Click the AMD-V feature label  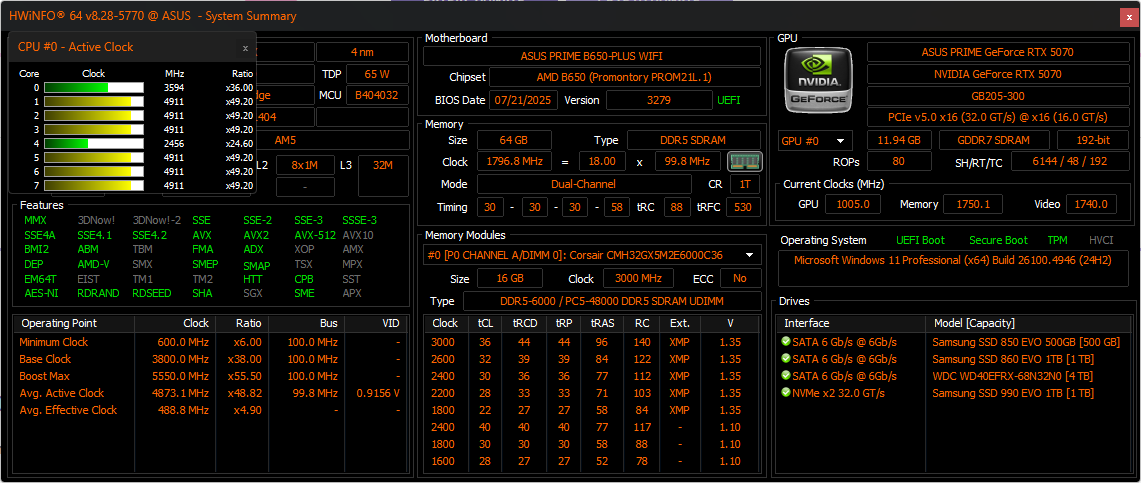[x=93, y=264]
